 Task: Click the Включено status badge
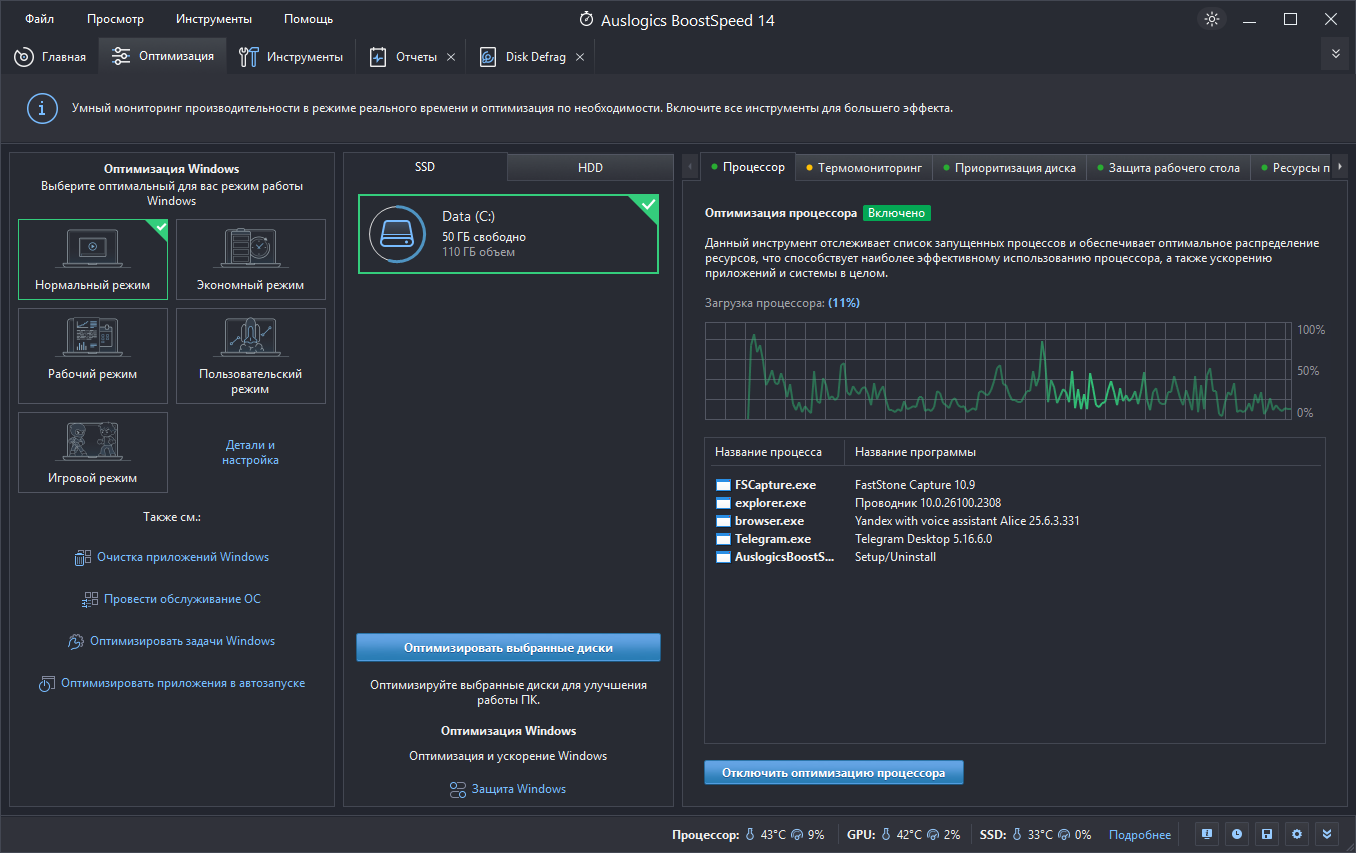[897, 213]
